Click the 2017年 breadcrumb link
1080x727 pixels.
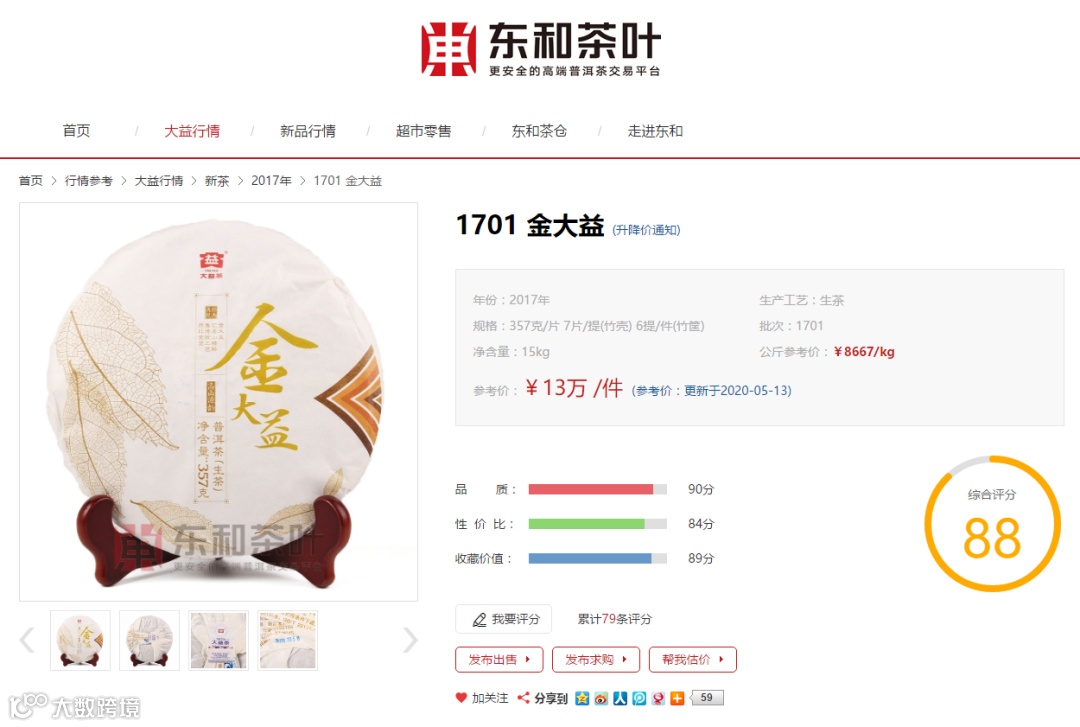271,181
